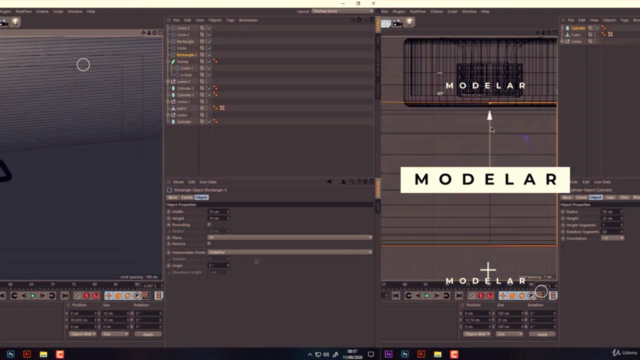The width and height of the screenshot is (640, 360).
Task: Go to end of animation, right window
Action: [459, 296]
